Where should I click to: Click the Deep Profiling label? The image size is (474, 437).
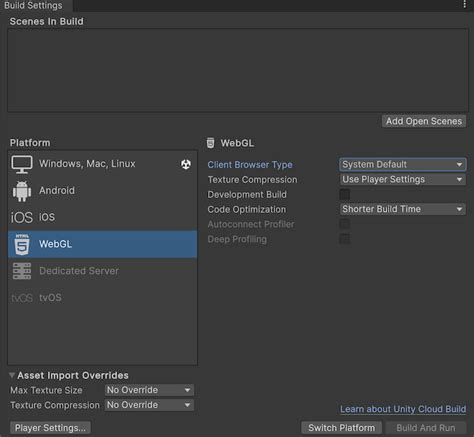pos(237,239)
